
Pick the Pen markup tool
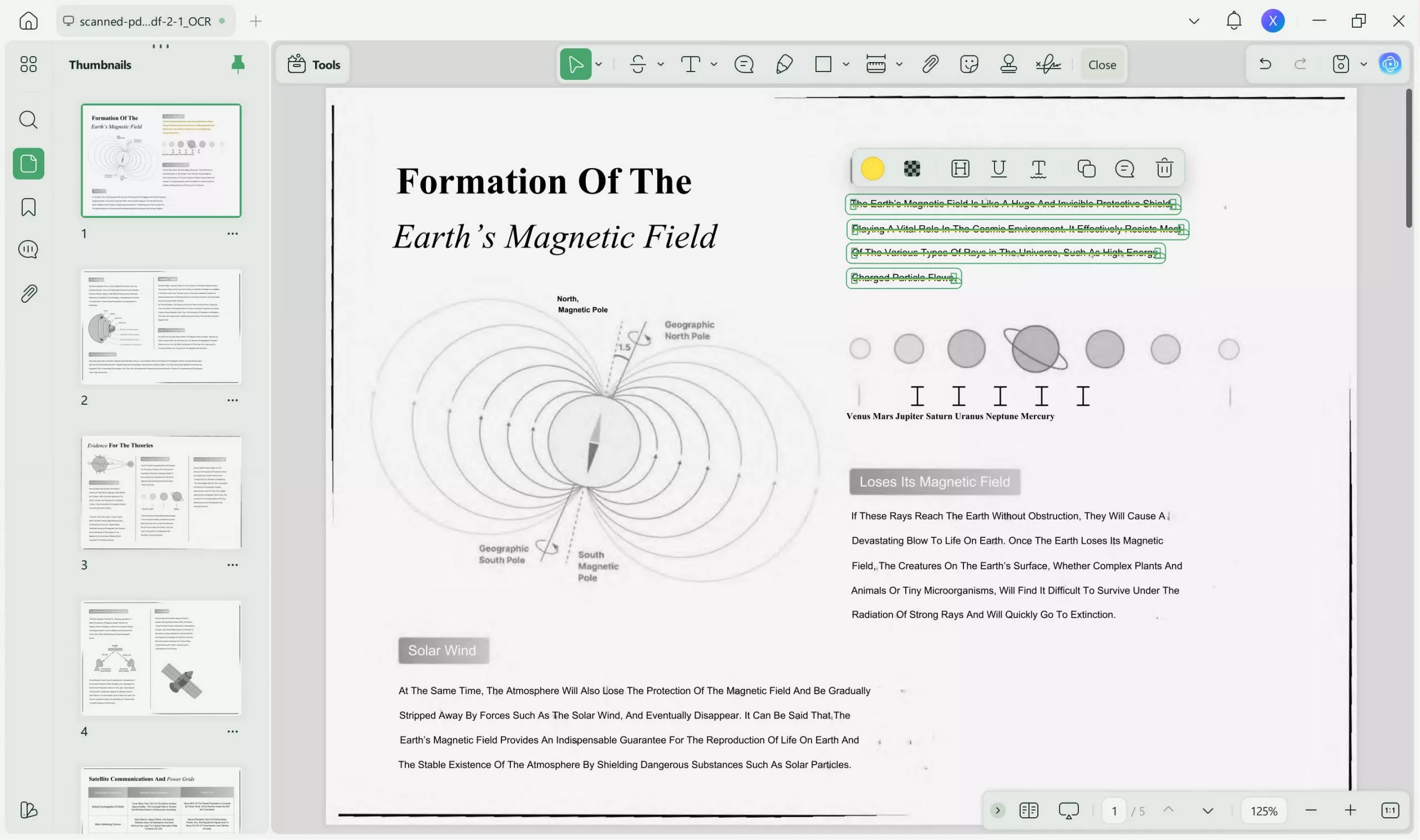pos(784,64)
